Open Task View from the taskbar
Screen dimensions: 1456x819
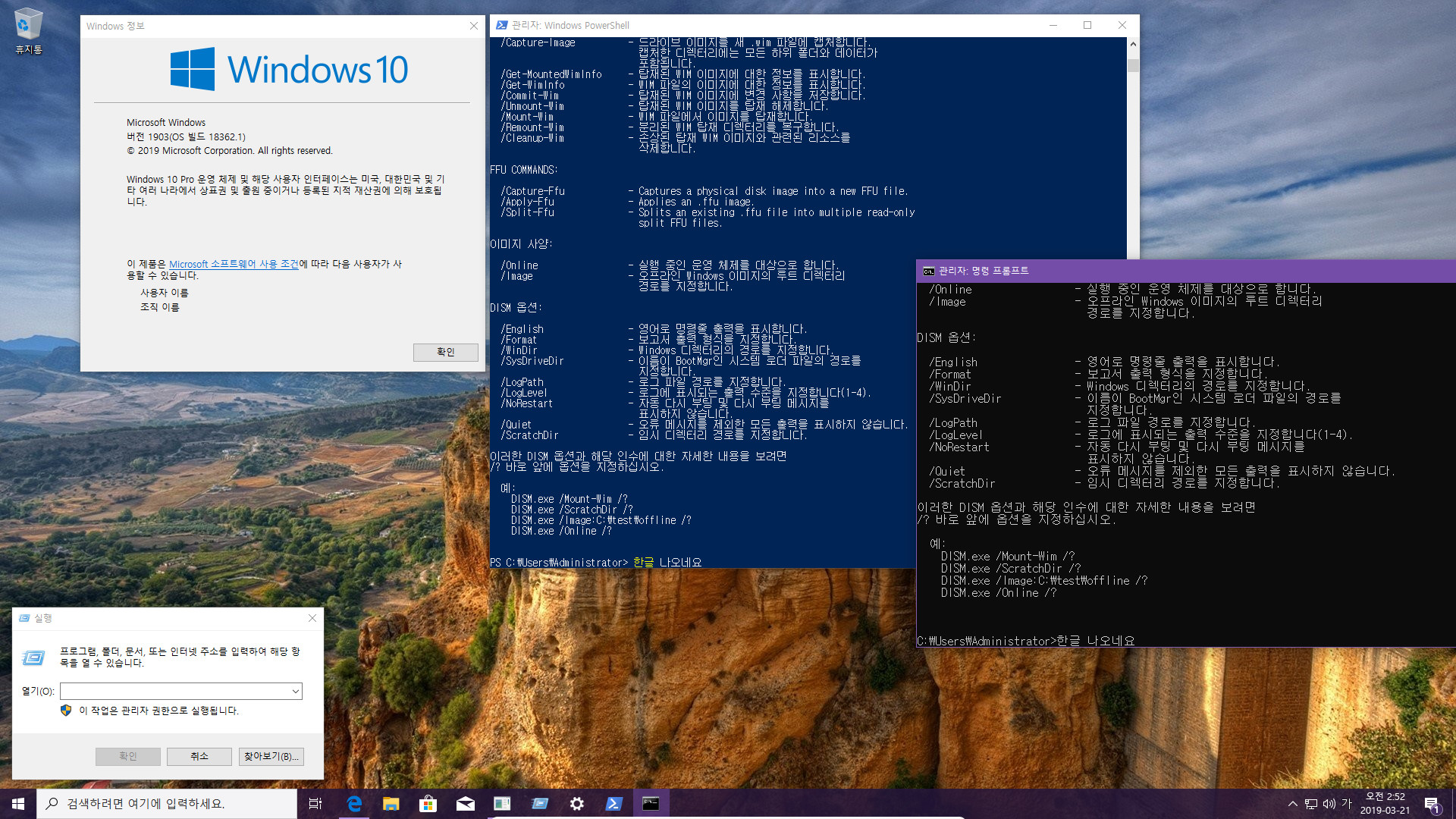click(315, 803)
